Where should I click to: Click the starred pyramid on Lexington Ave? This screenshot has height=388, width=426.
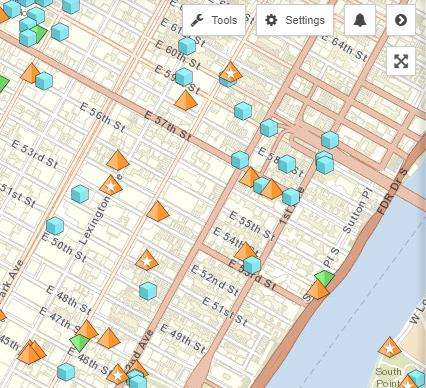click(x=111, y=185)
